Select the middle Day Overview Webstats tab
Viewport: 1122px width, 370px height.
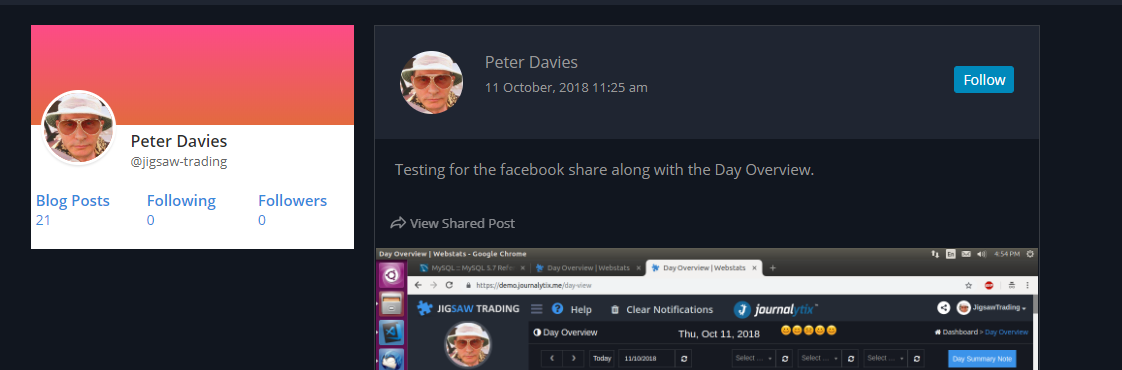tap(588, 268)
